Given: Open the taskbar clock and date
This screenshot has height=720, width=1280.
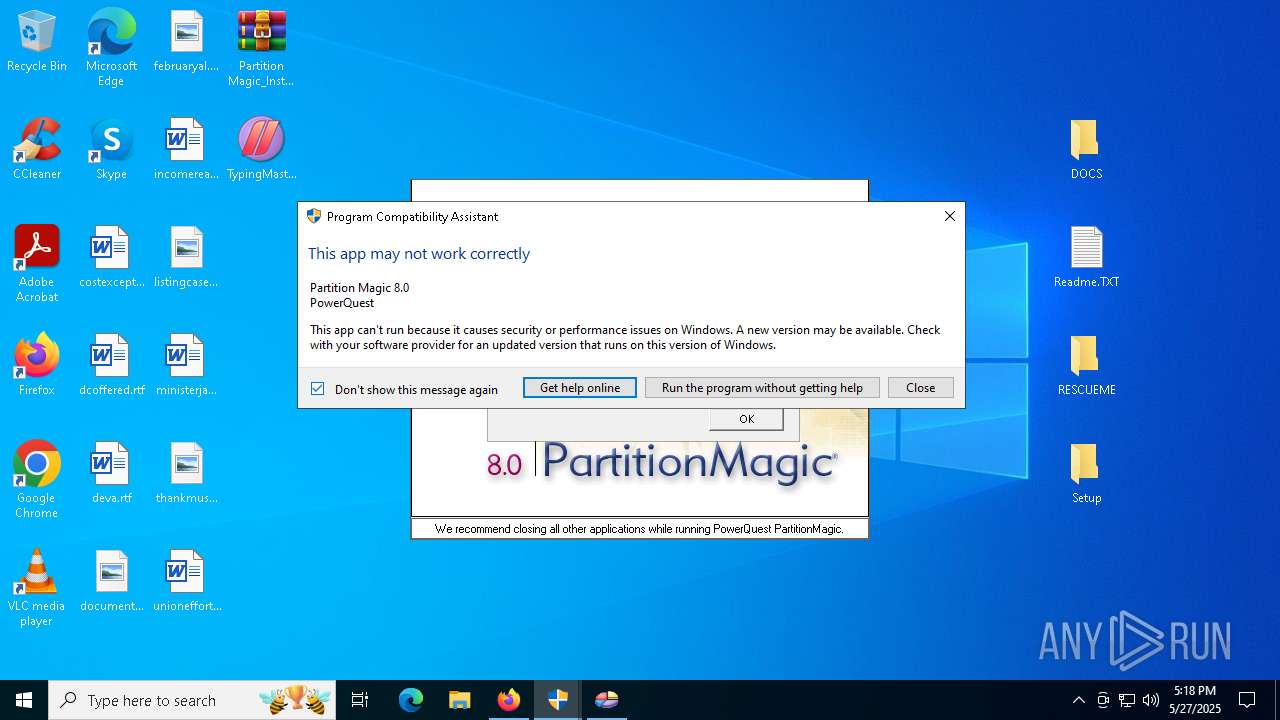Looking at the screenshot, I should click(x=1195, y=700).
